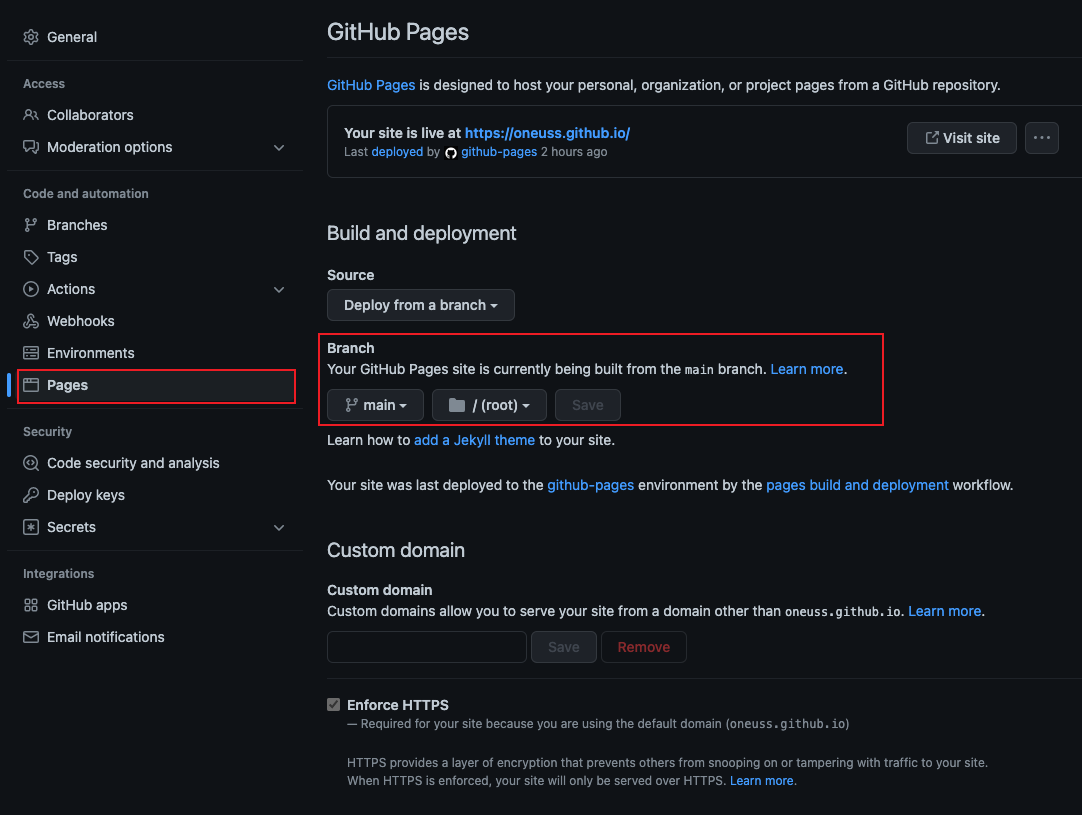This screenshot has width=1082, height=815.
Task: Click Learn more link about HTTPS
Action: [762, 780]
